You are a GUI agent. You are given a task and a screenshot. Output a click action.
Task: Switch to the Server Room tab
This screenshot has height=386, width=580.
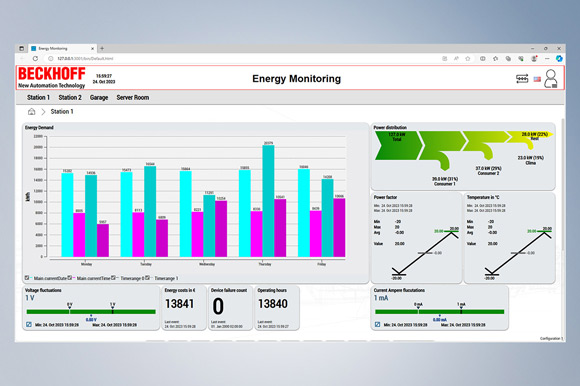(133, 98)
